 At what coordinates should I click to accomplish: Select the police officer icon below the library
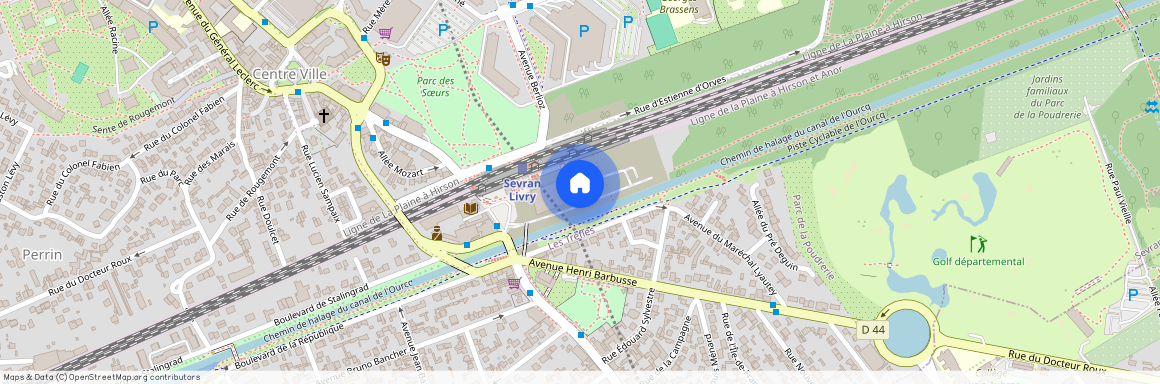click(x=436, y=233)
